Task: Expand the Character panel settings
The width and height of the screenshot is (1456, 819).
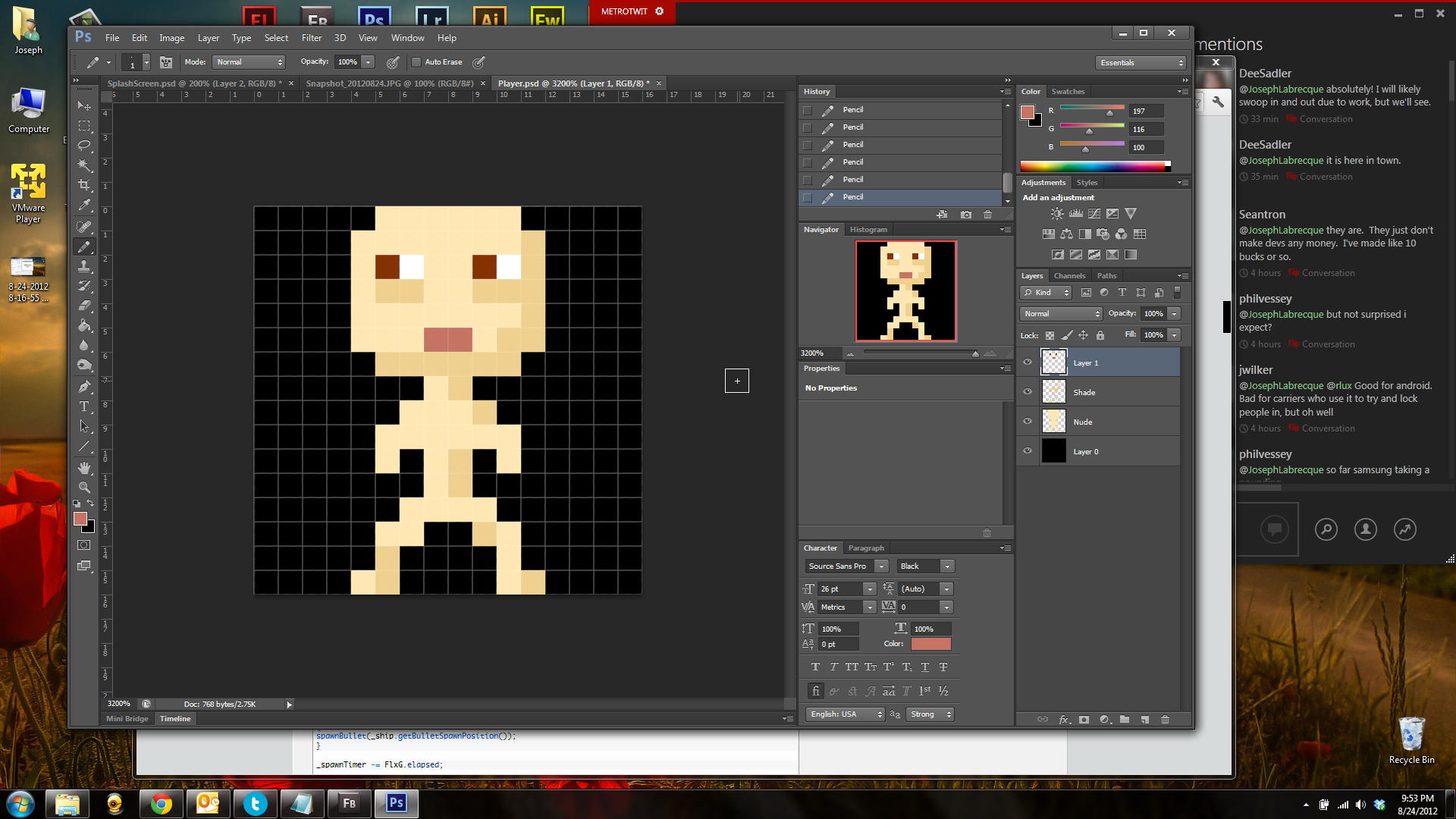Action: [x=1007, y=546]
